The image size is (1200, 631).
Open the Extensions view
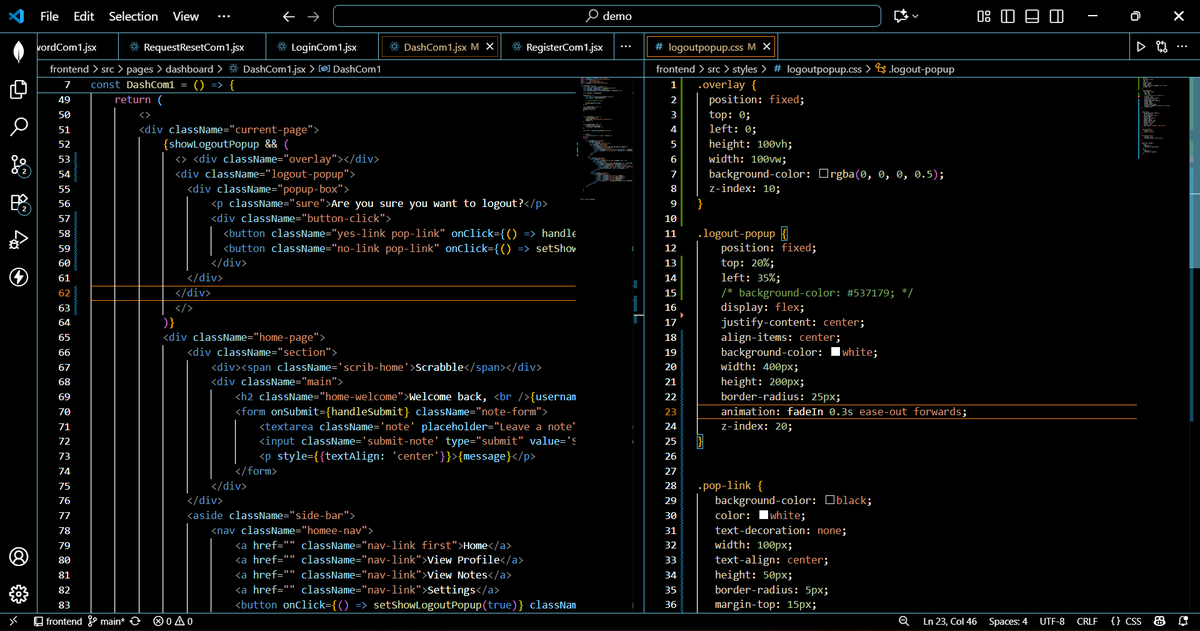pyautogui.click(x=18, y=203)
